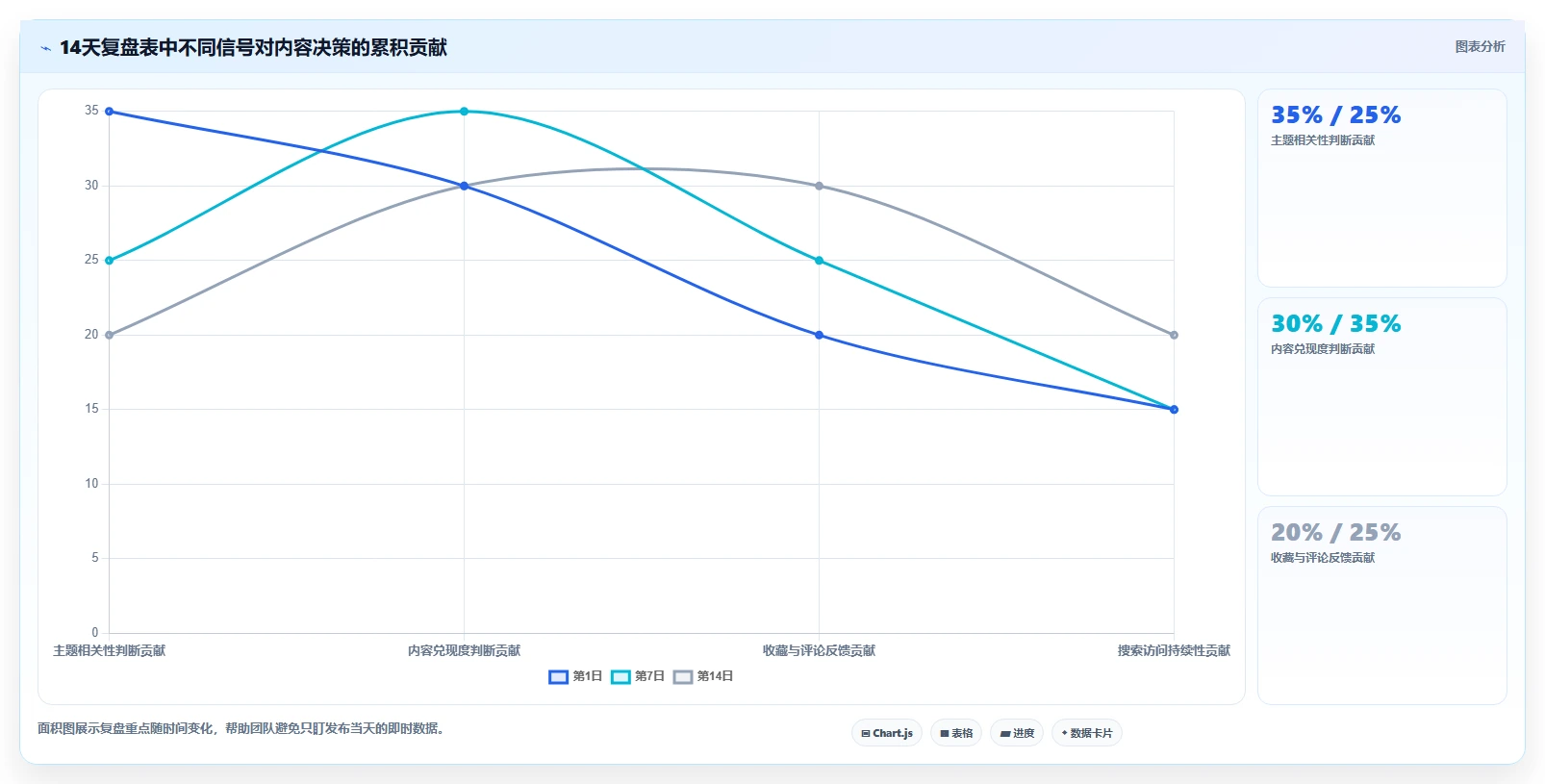Image resolution: width=1545 pixels, height=784 pixels.
Task: Click the 进度 tag pill
Action: coord(1017,733)
